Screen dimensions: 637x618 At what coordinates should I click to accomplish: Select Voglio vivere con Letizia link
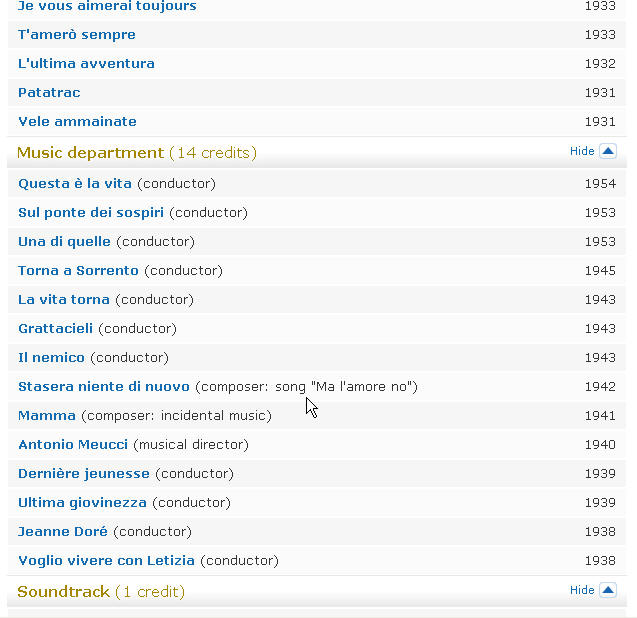106,561
